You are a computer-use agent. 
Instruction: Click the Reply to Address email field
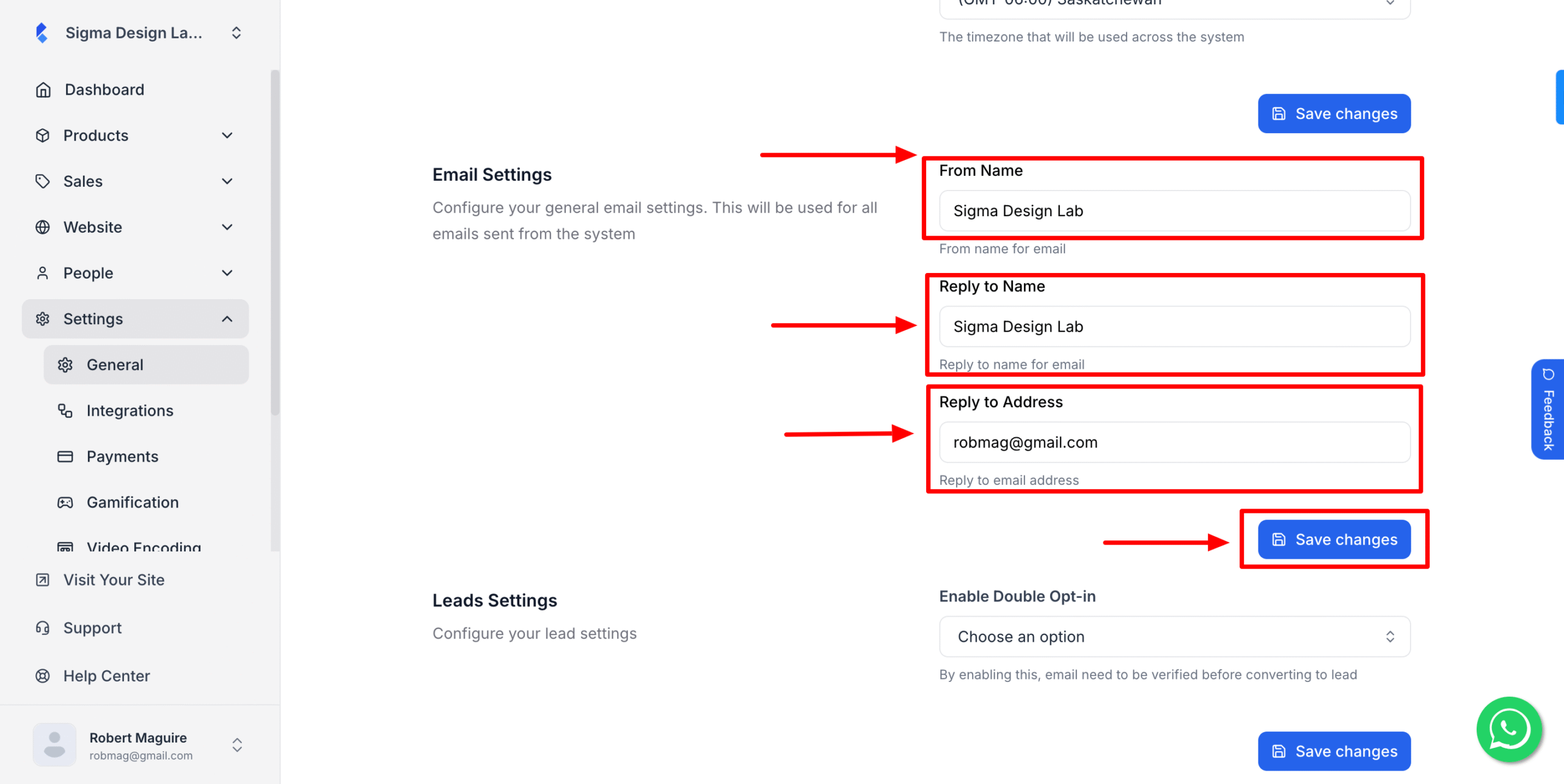click(x=1174, y=442)
